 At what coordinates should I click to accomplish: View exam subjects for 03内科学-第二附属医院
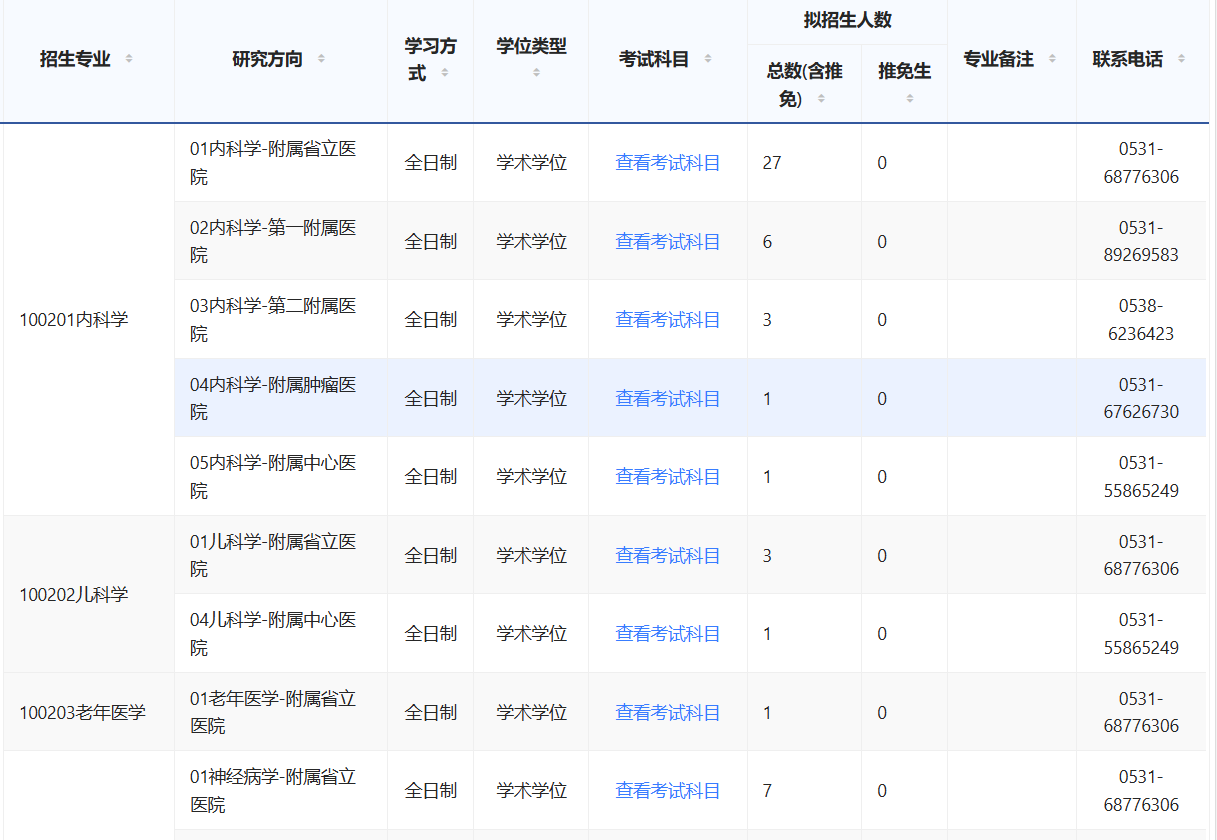click(x=667, y=320)
